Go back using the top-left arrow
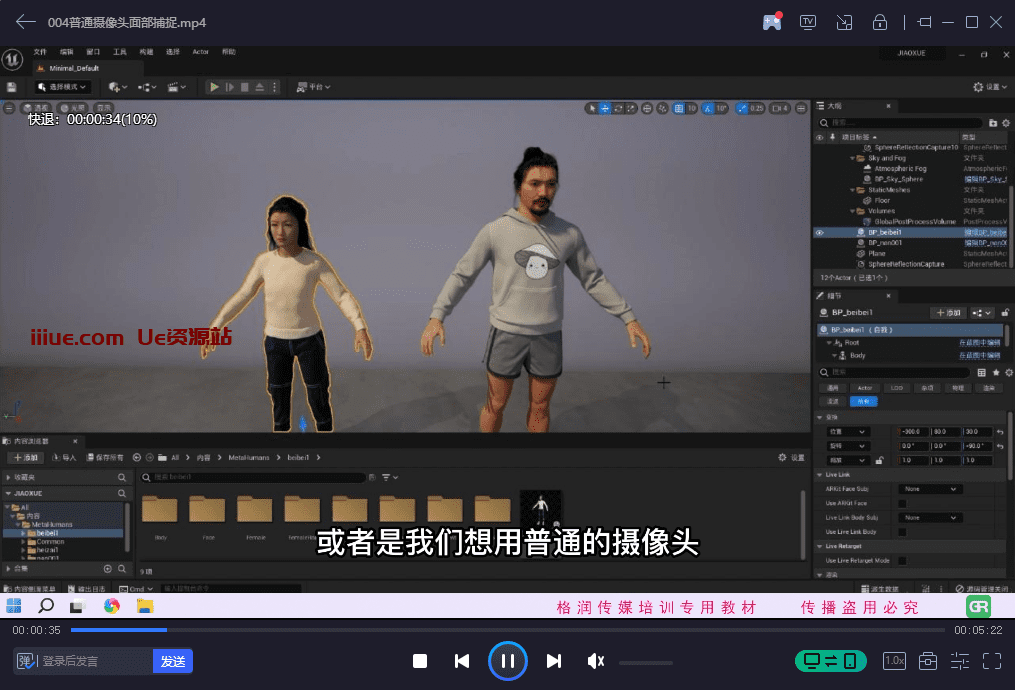 tap(26, 22)
